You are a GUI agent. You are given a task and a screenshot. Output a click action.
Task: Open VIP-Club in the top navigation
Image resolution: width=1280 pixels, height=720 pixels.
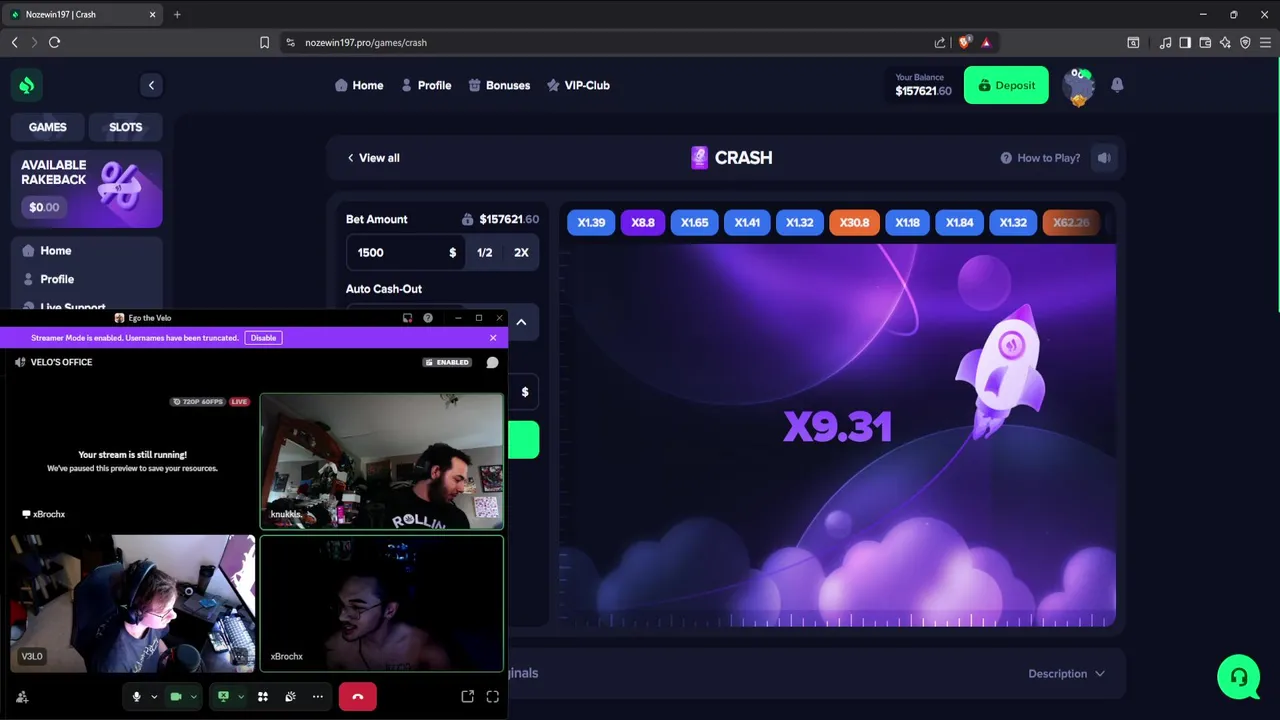[x=578, y=85]
